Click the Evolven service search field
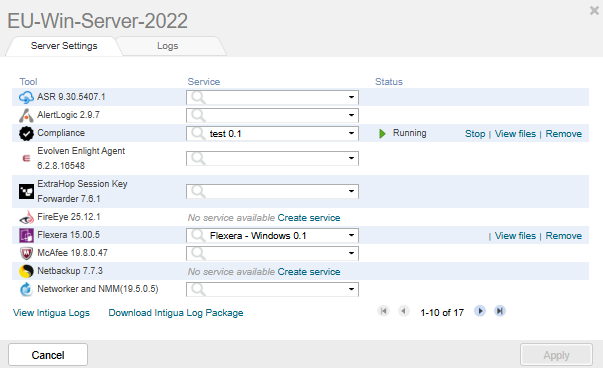Viewport: 603px width, 368px height. click(x=272, y=158)
